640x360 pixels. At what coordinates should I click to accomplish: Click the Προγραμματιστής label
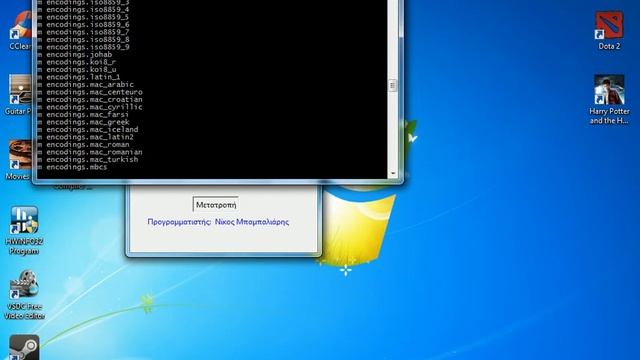click(x=180, y=222)
